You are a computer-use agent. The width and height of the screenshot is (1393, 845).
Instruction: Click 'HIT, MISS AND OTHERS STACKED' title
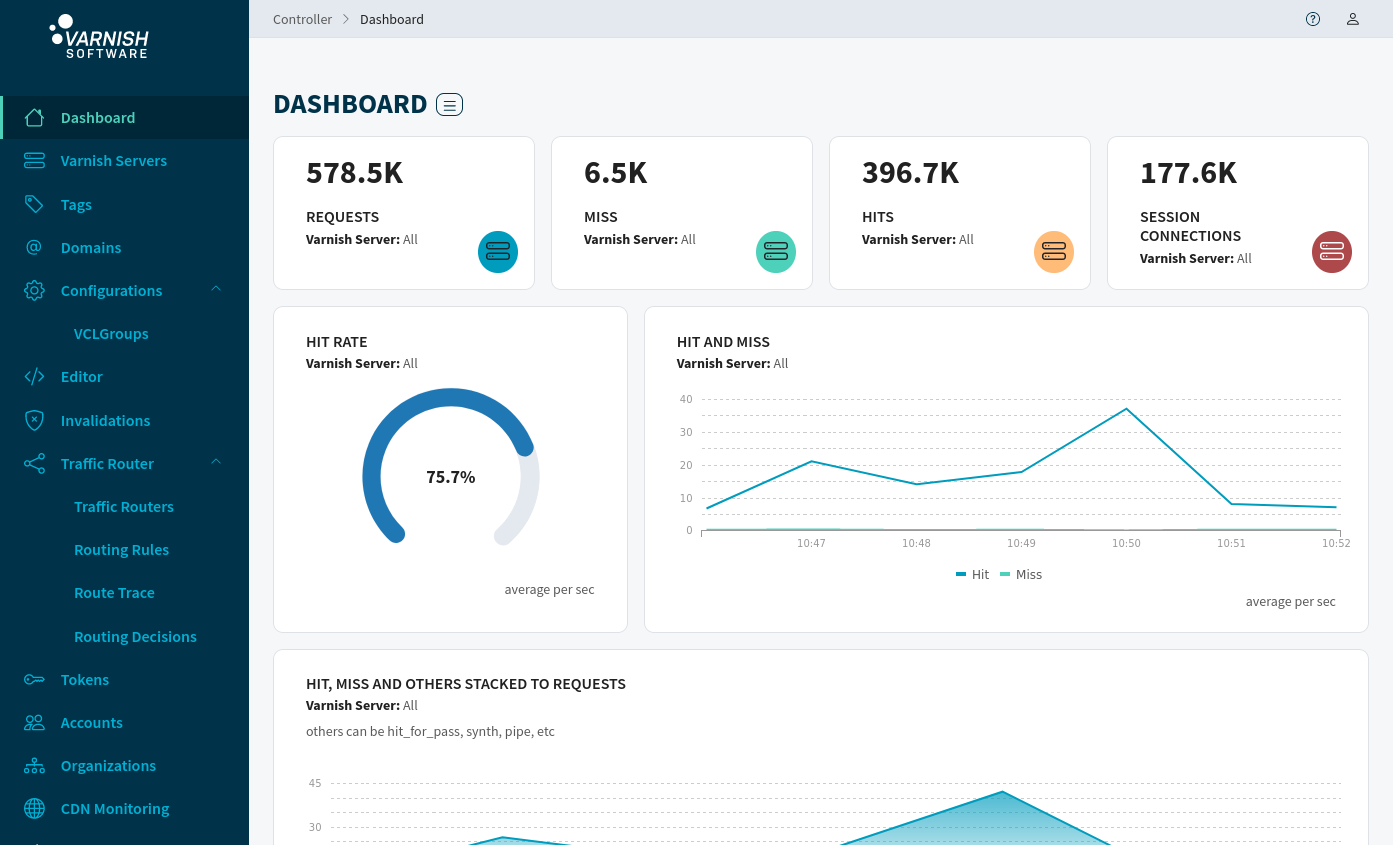[x=466, y=684]
